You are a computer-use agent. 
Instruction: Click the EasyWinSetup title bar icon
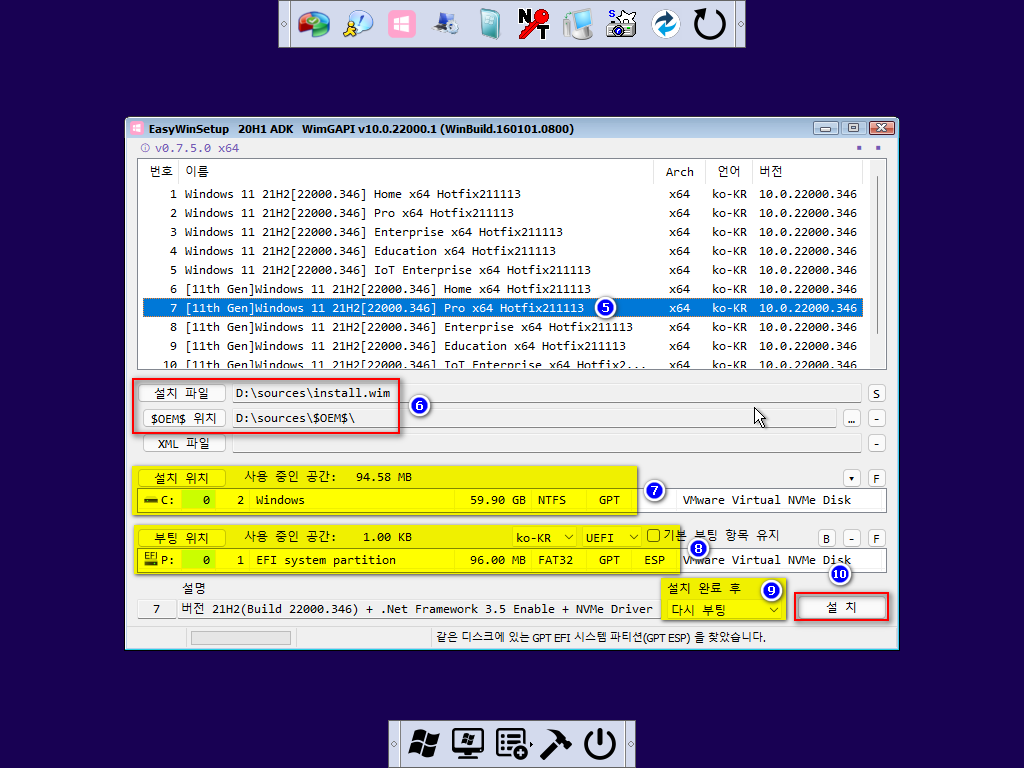click(136, 129)
